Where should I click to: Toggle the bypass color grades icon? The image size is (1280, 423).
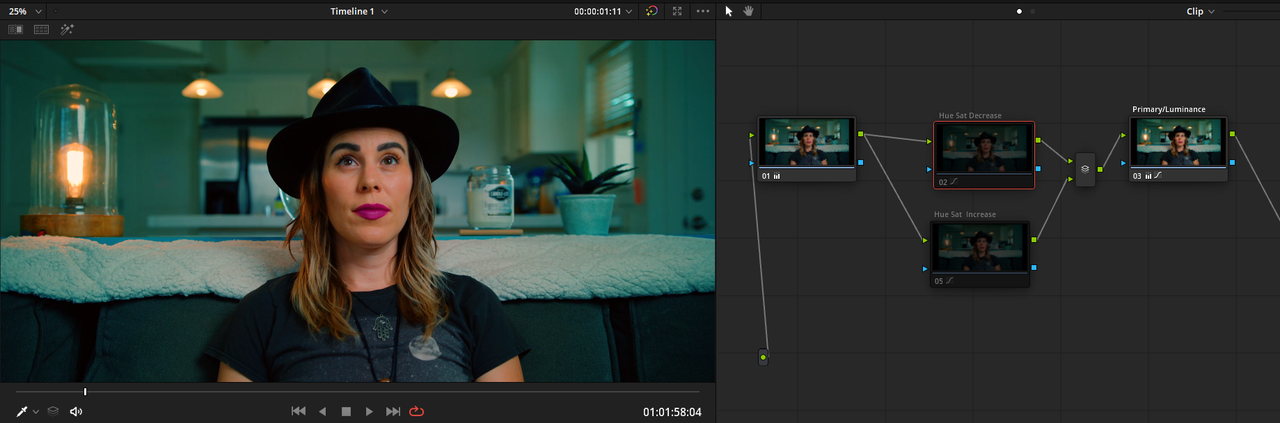click(652, 11)
